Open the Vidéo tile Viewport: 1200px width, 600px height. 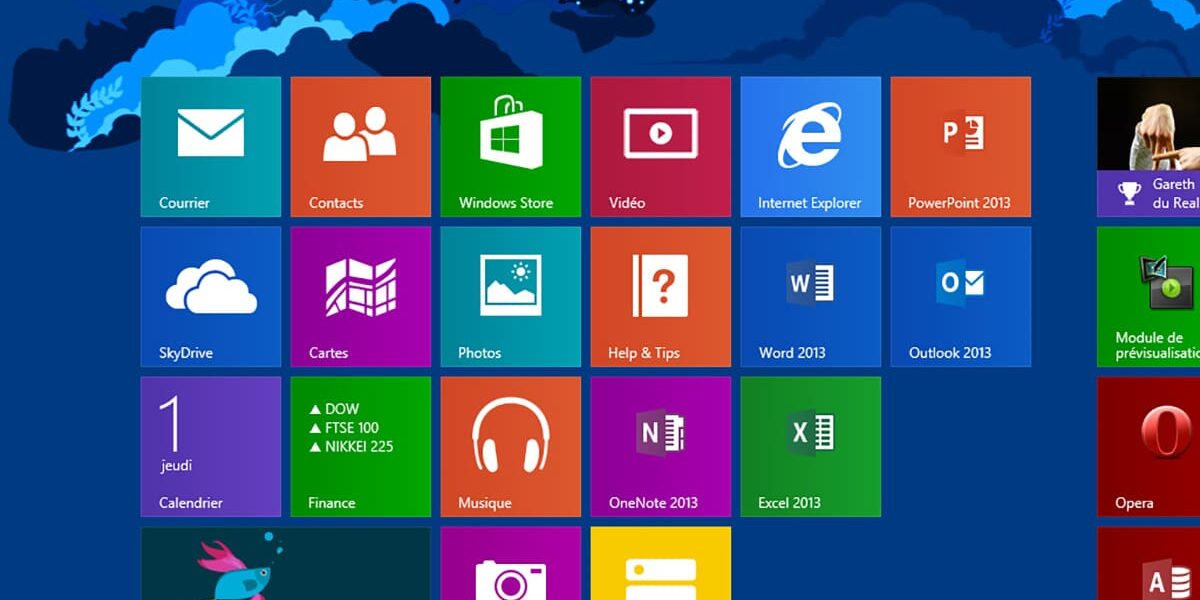coord(660,146)
